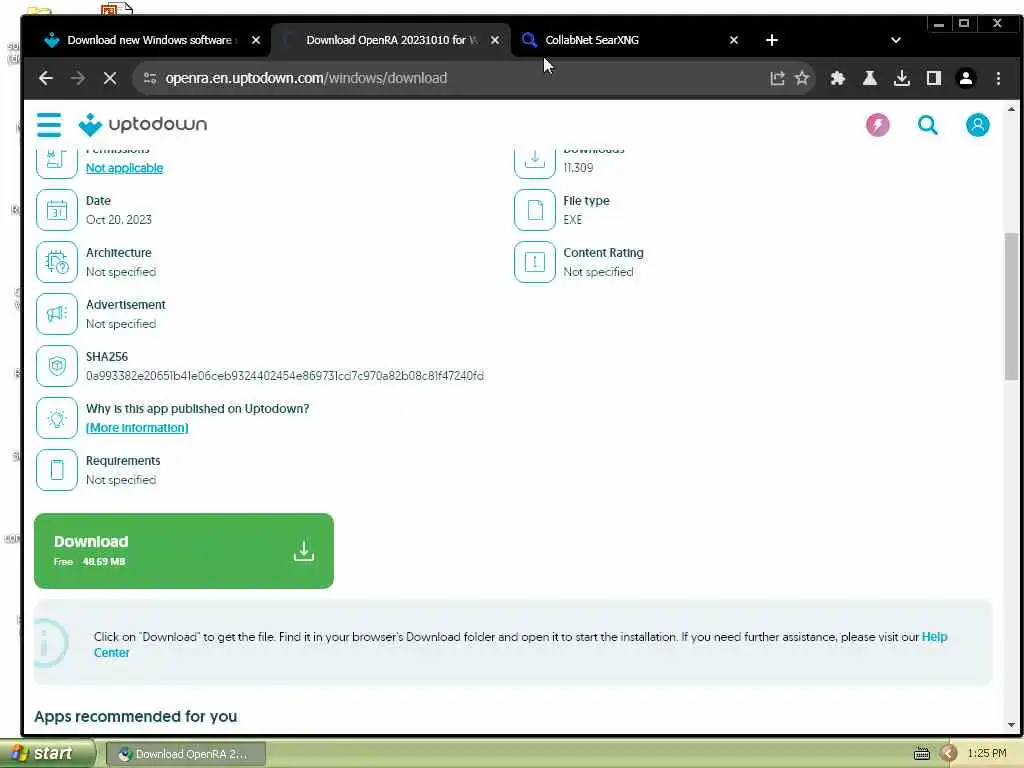Click the lightbulb icon beside Why published
1024x768 pixels.
point(57,419)
